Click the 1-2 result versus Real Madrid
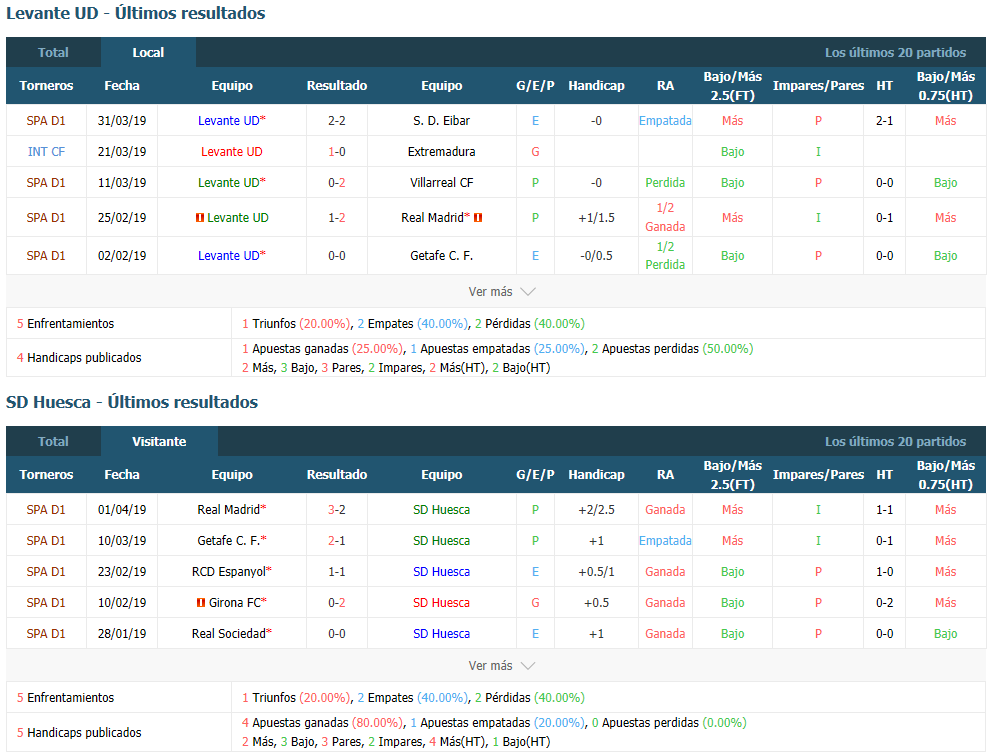 coord(337,218)
